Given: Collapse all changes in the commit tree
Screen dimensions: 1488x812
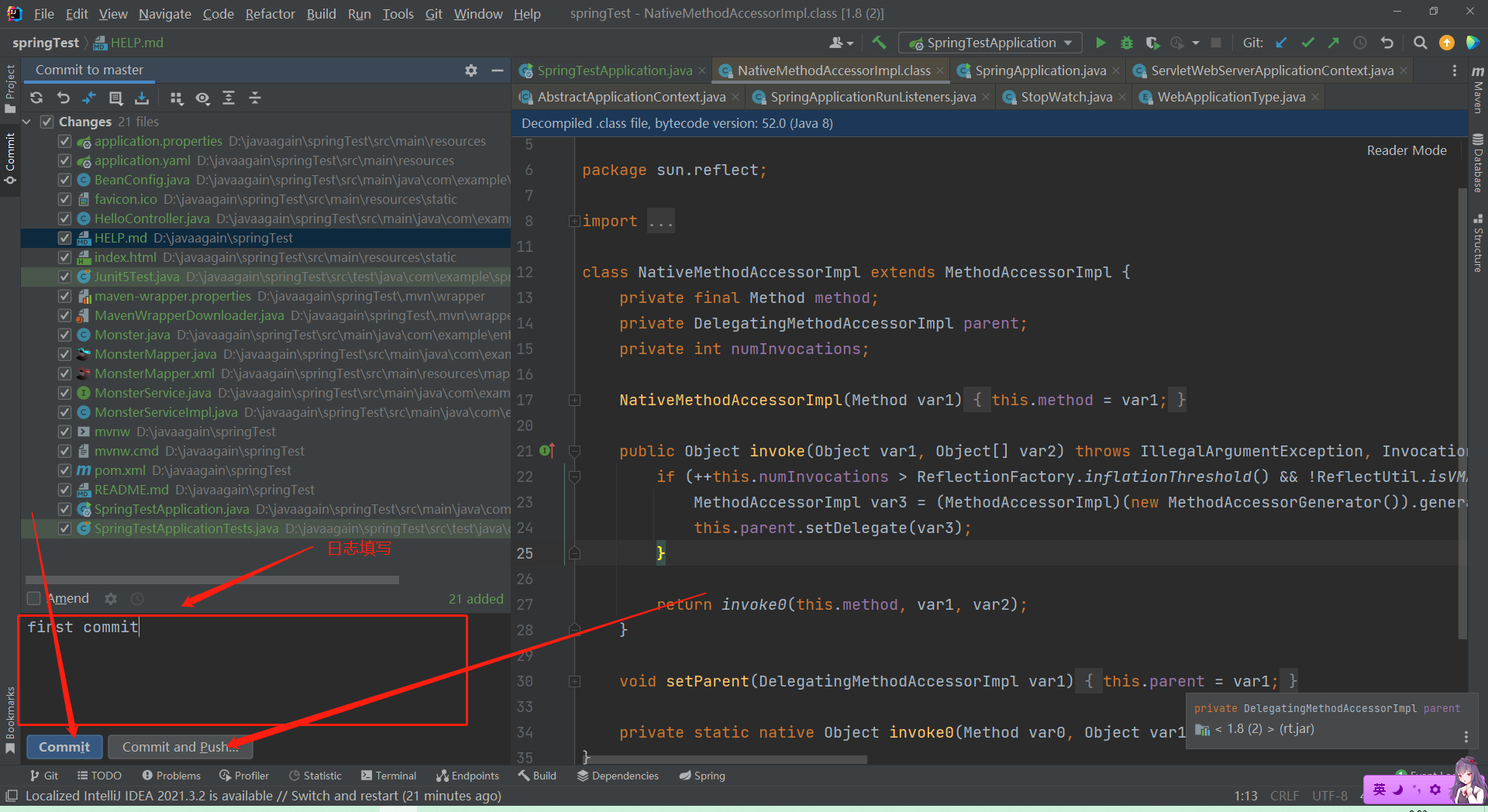Looking at the screenshot, I should [255, 98].
